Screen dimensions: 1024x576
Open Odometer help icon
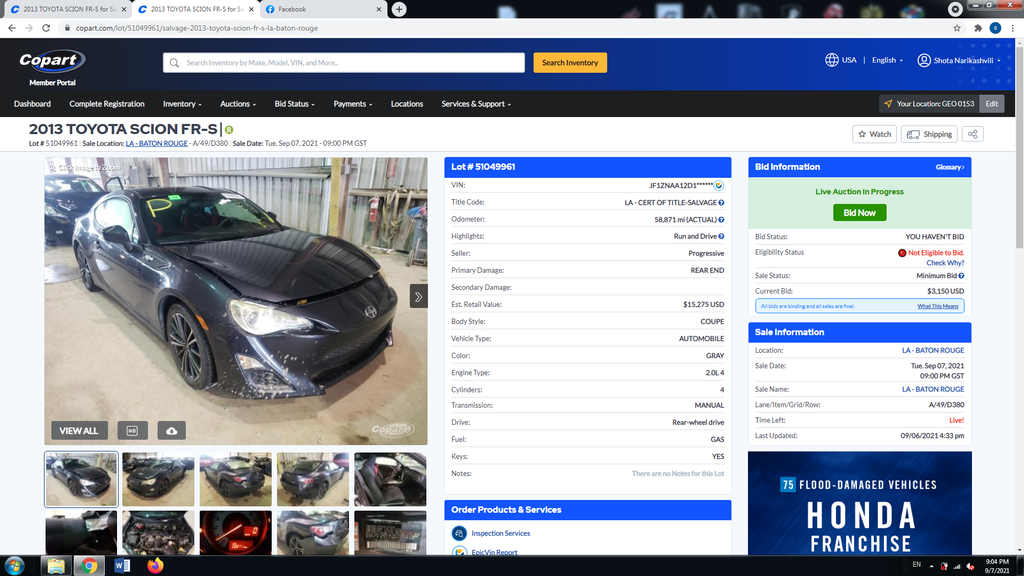tap(721, 219)
